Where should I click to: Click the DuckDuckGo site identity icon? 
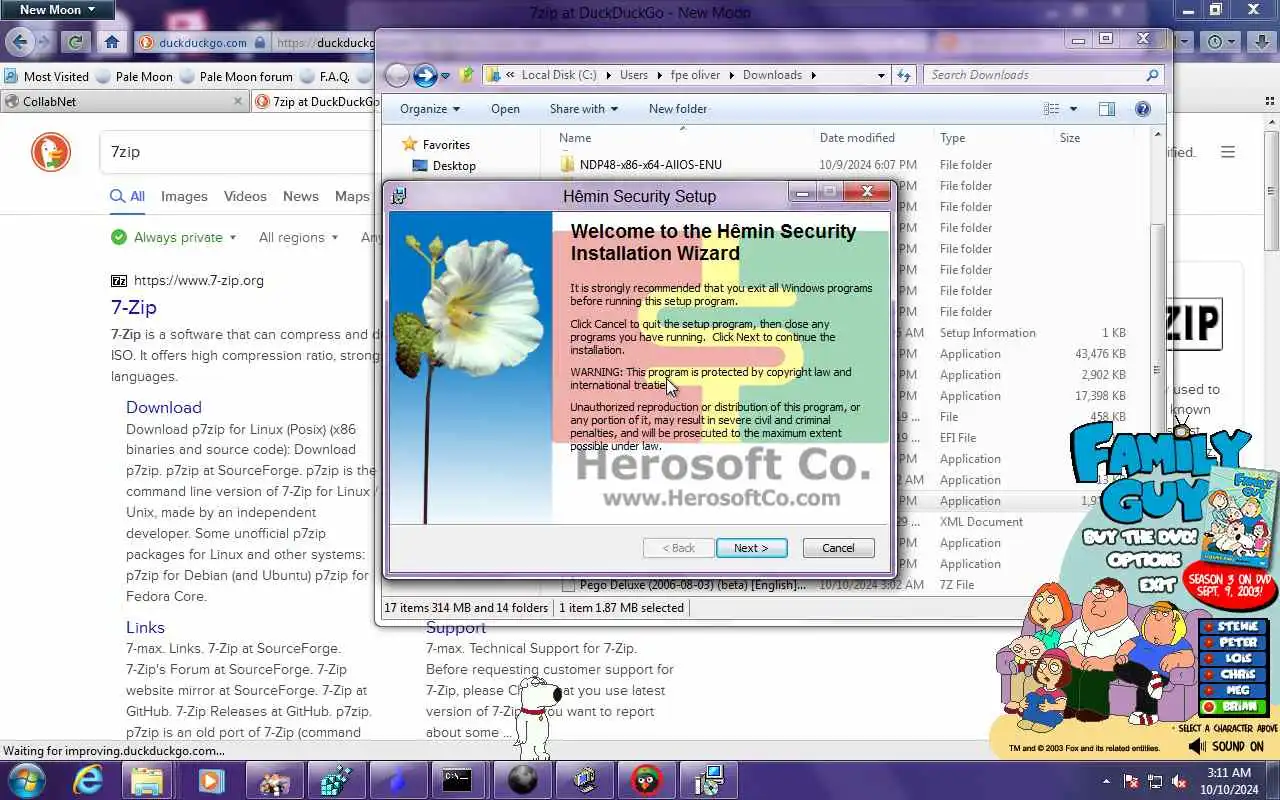tap(146, 43)
